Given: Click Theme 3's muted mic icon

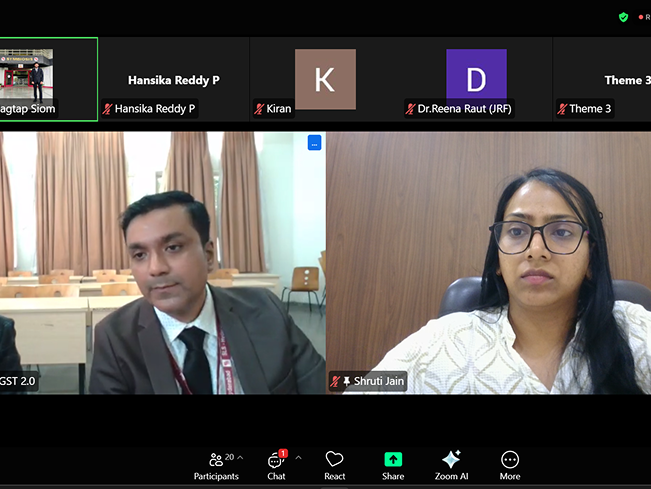Looking at the screenshot, I should coord(562,109).
